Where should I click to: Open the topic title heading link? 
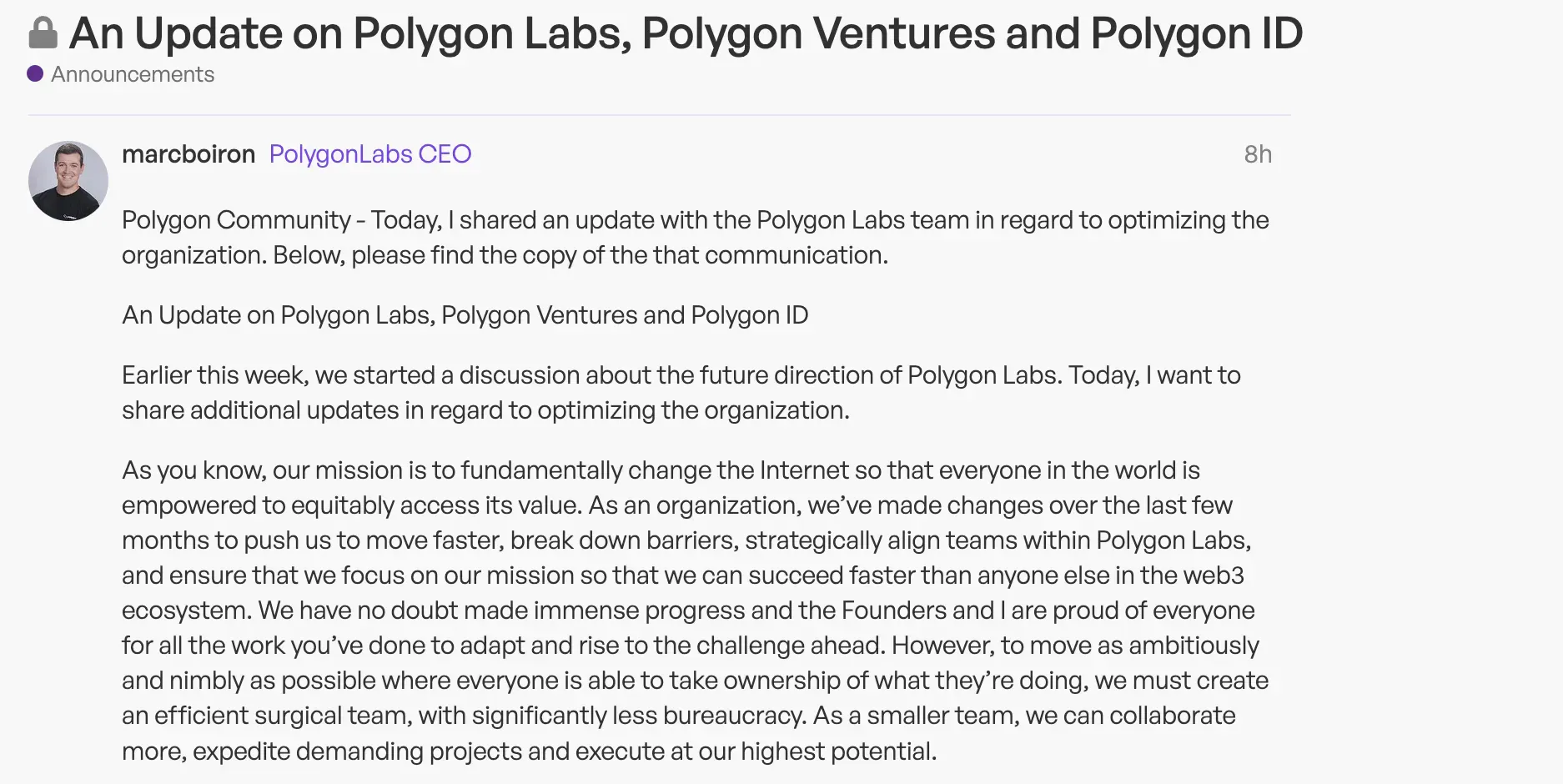686,33
